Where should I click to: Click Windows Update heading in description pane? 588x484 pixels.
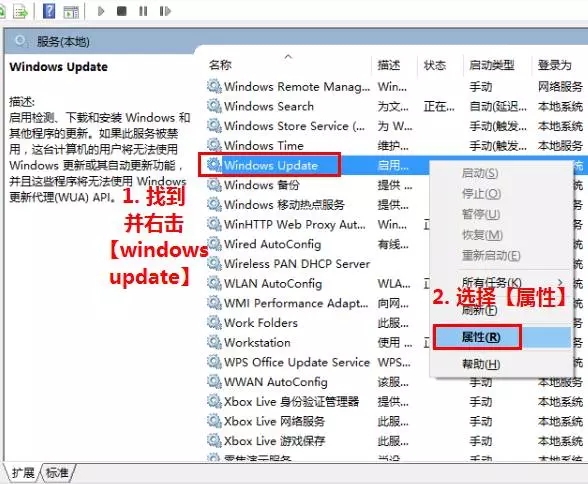tap(58, 67)
